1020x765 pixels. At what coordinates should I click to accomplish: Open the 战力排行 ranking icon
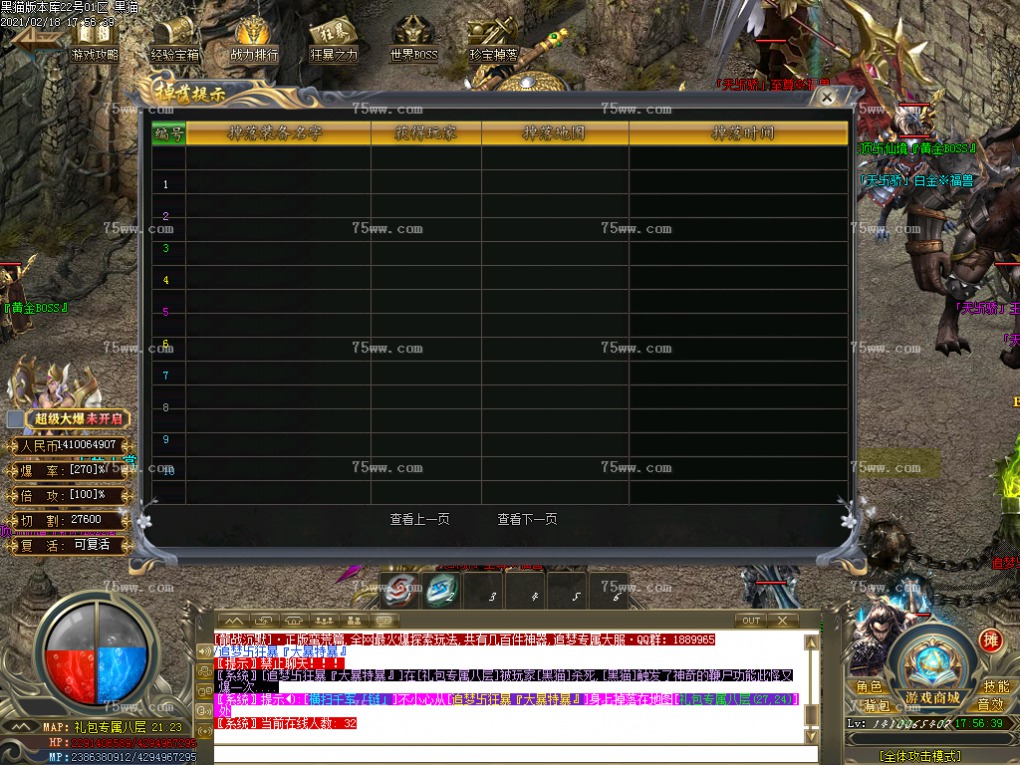(x=254, y=40)
